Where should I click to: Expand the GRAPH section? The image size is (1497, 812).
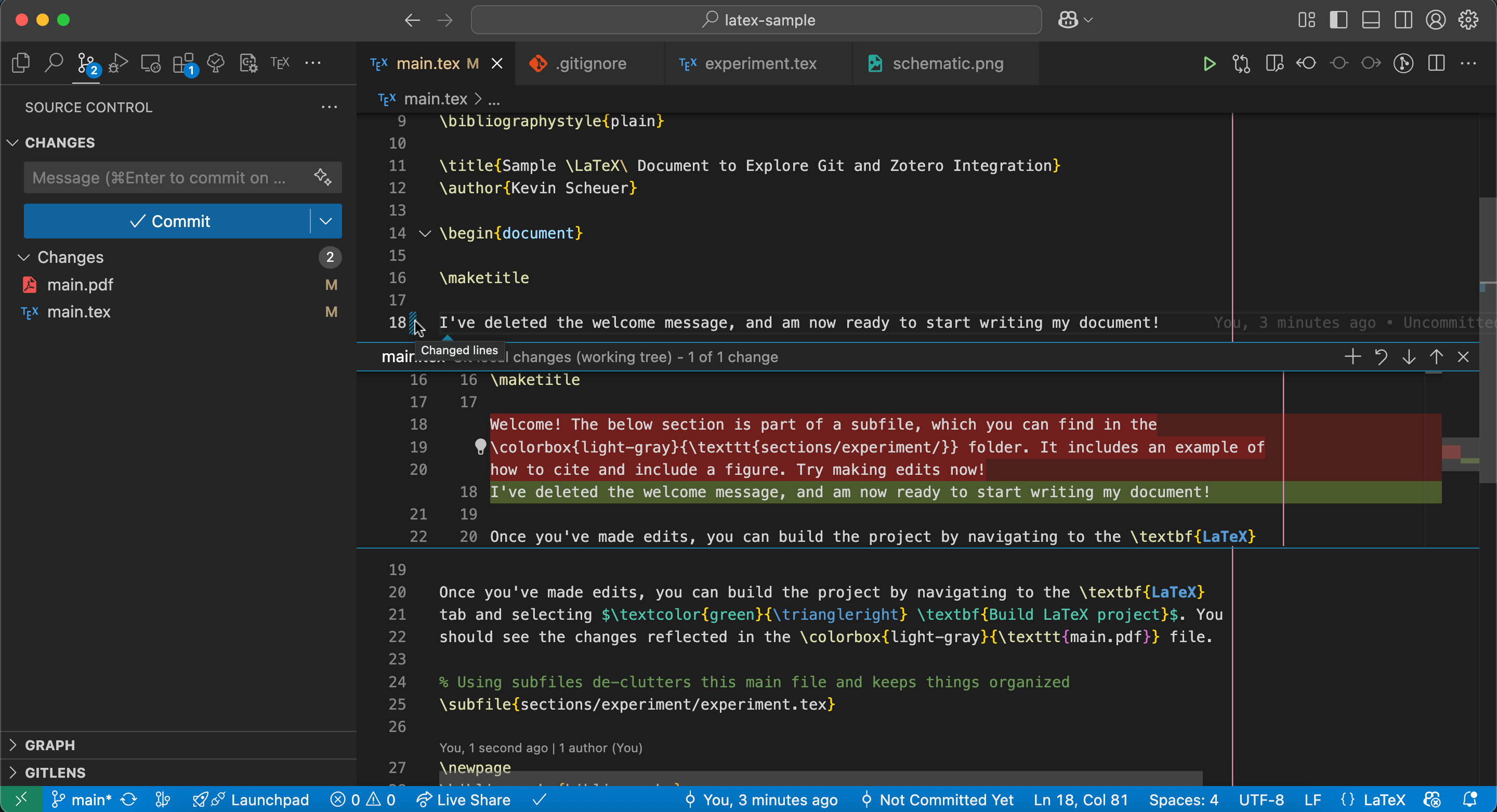pos(178,744)
